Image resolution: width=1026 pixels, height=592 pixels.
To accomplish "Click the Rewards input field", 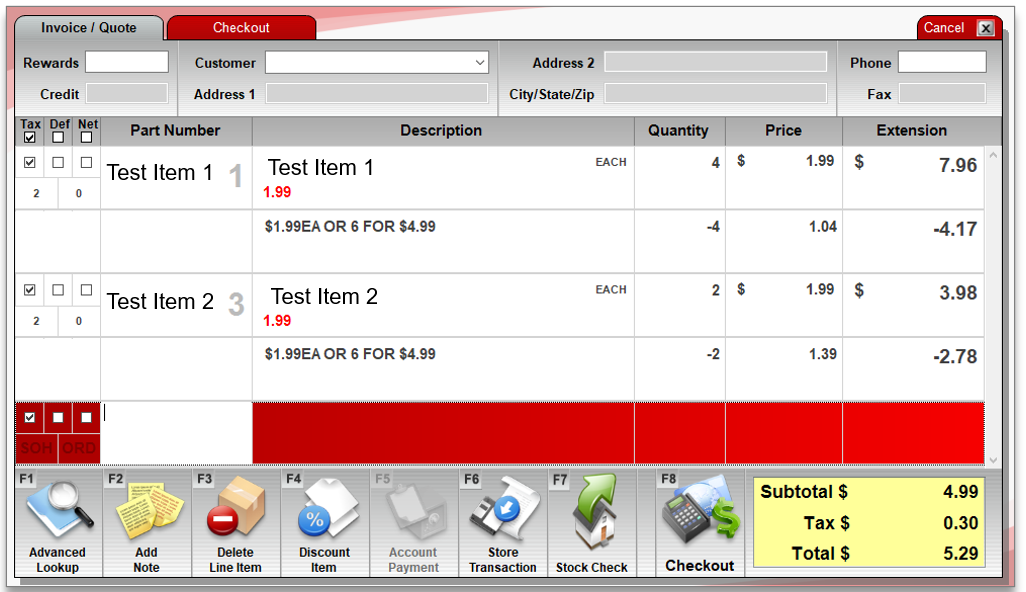I will pos(127,63).
